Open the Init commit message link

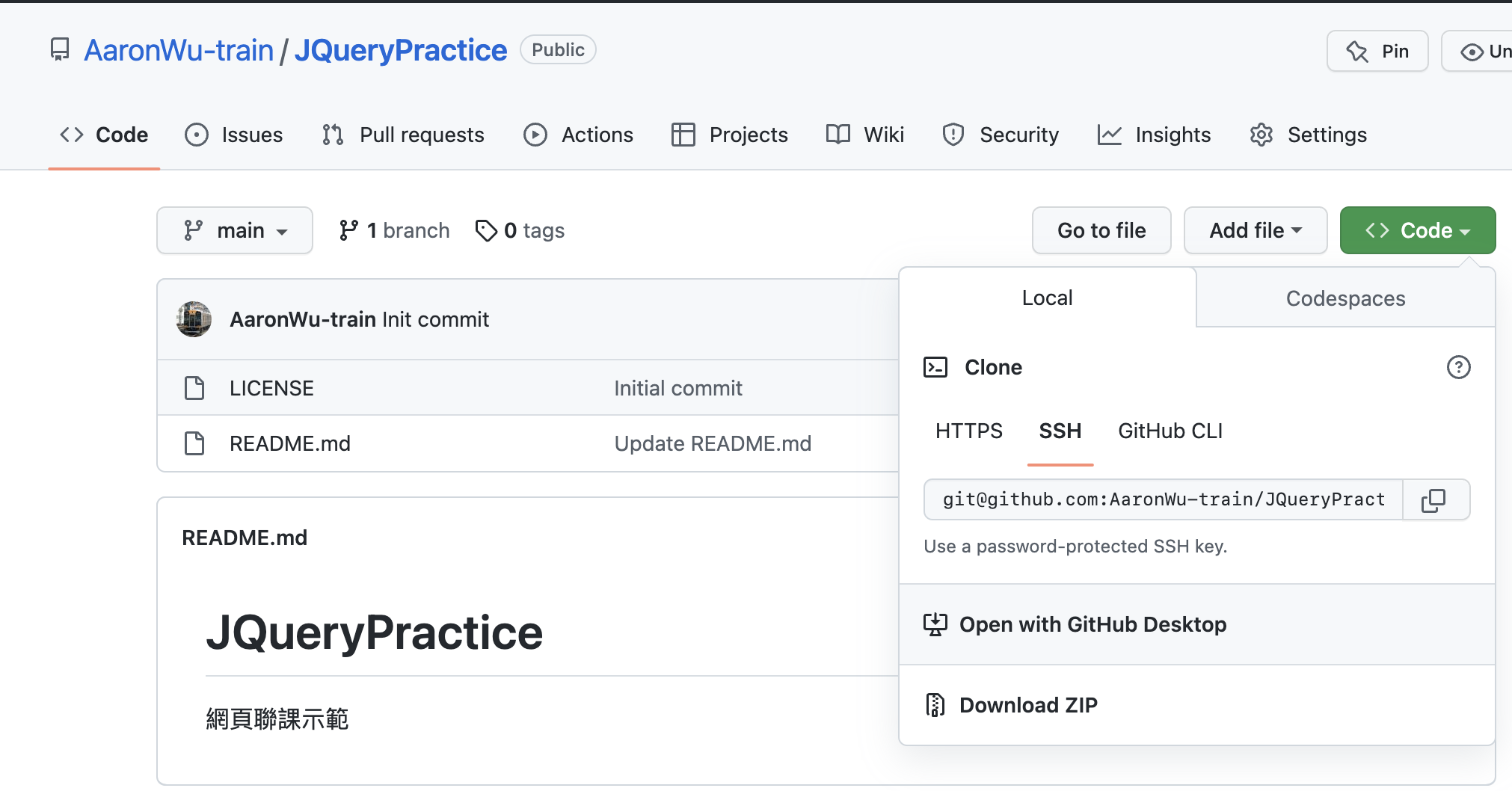click(435, 319)
